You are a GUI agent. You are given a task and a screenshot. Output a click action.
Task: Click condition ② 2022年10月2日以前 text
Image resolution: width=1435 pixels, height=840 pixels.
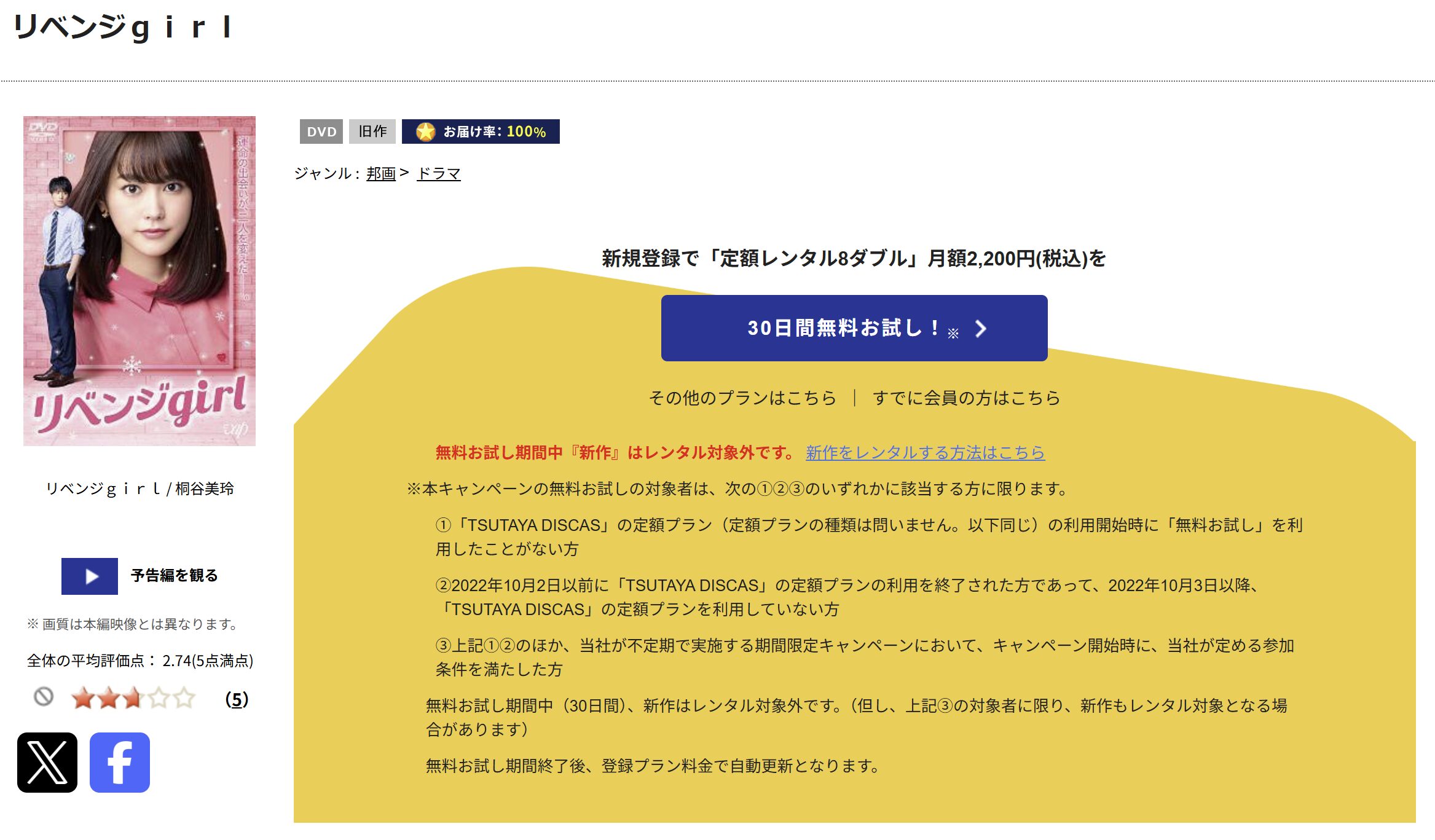pos(849,597)
